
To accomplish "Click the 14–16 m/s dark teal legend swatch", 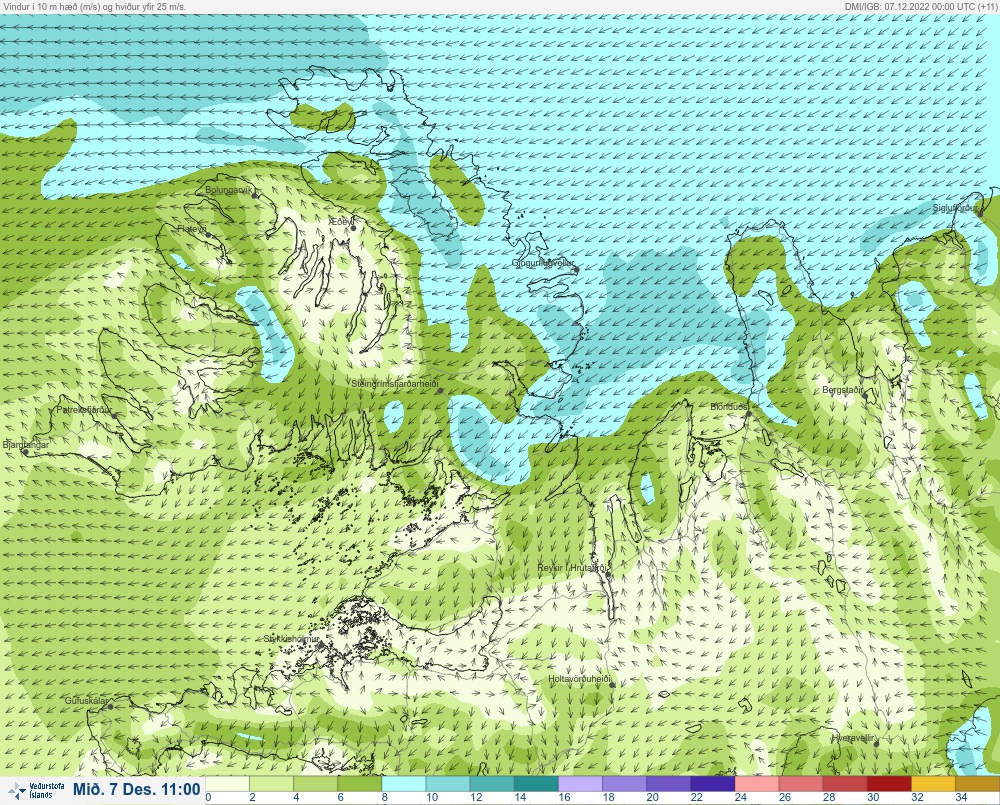I will [x=536, y=783].
